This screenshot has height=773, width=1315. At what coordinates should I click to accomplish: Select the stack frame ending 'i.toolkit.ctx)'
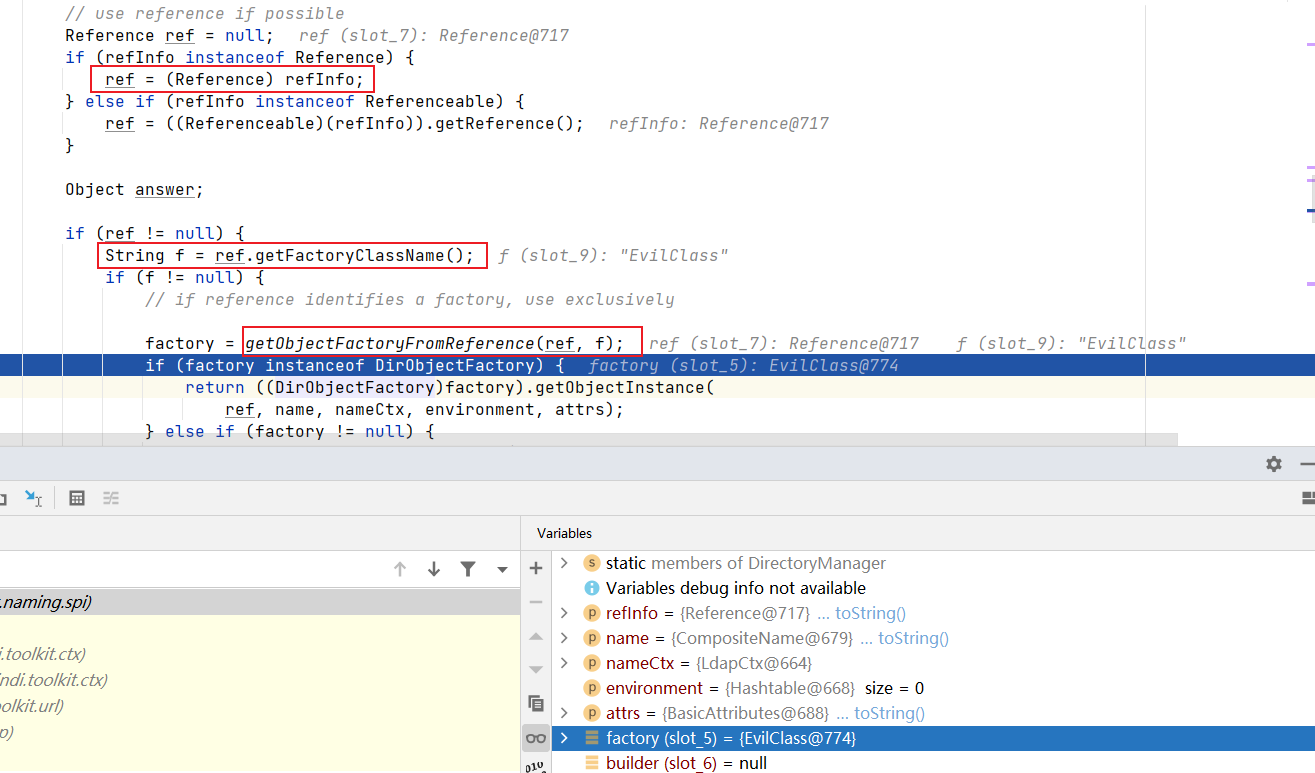[x=260, y=654]
